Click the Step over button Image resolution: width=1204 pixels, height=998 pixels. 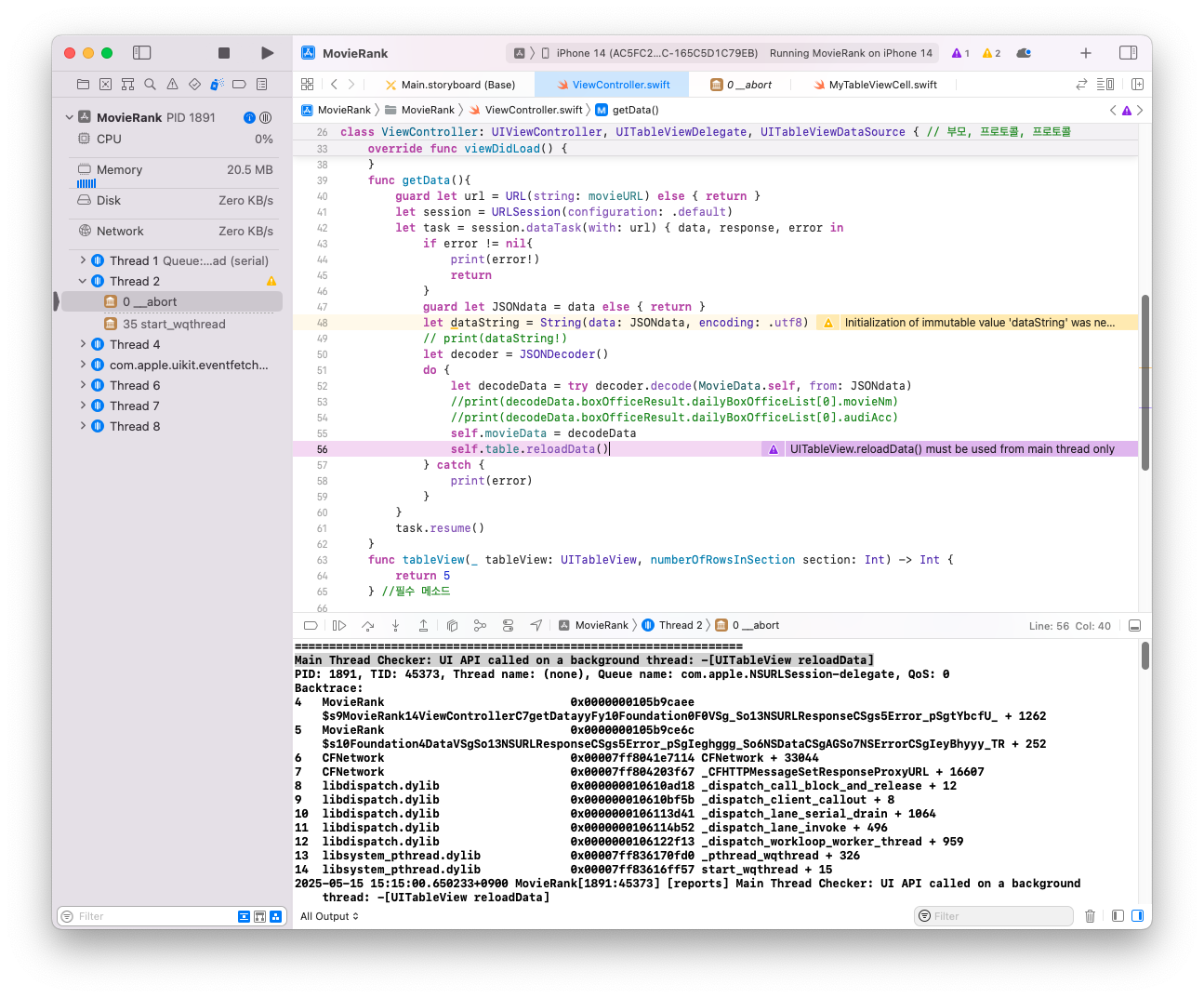(x=367, y=625)
